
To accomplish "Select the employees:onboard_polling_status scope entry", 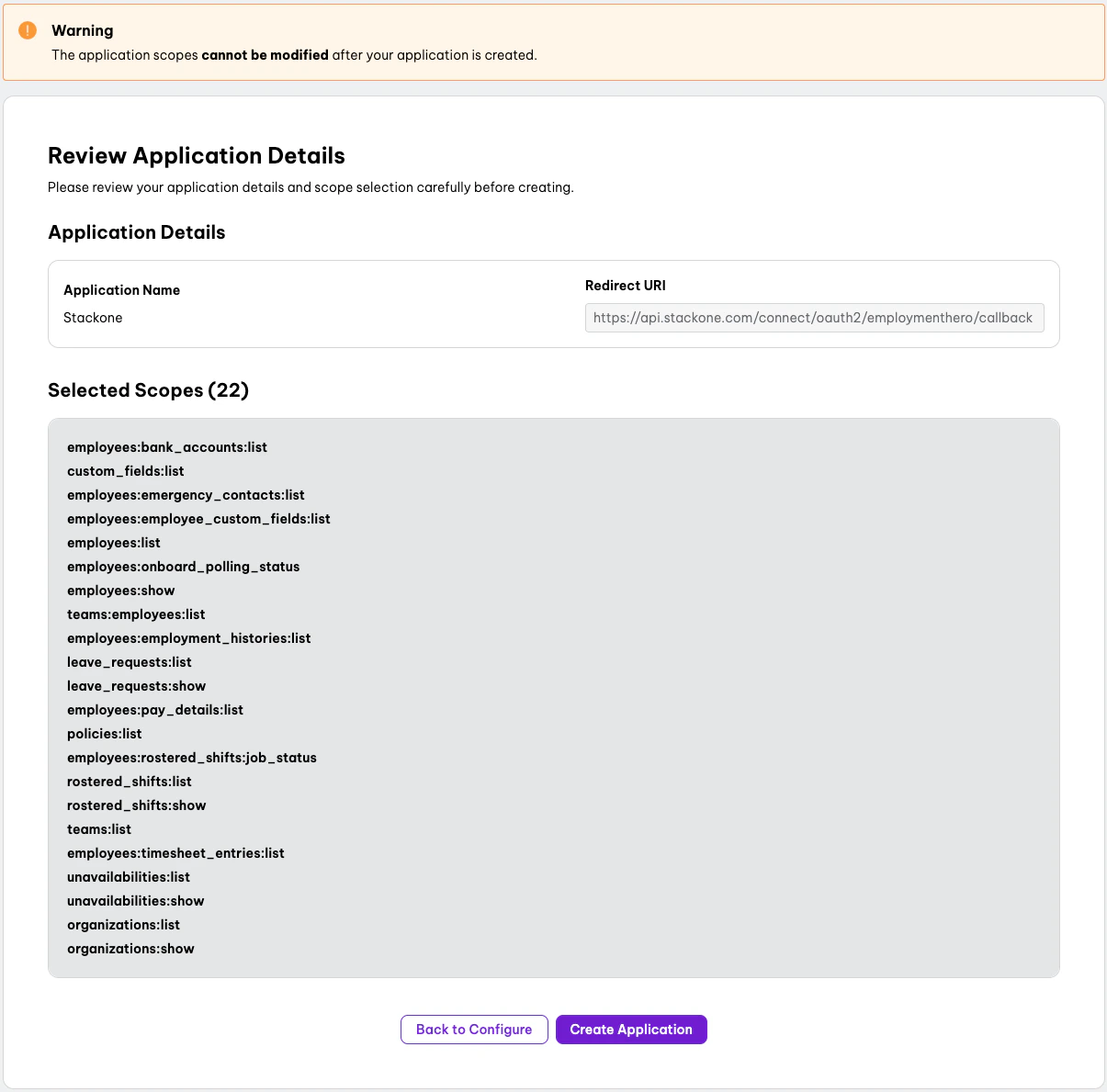I will click(183, 566).
